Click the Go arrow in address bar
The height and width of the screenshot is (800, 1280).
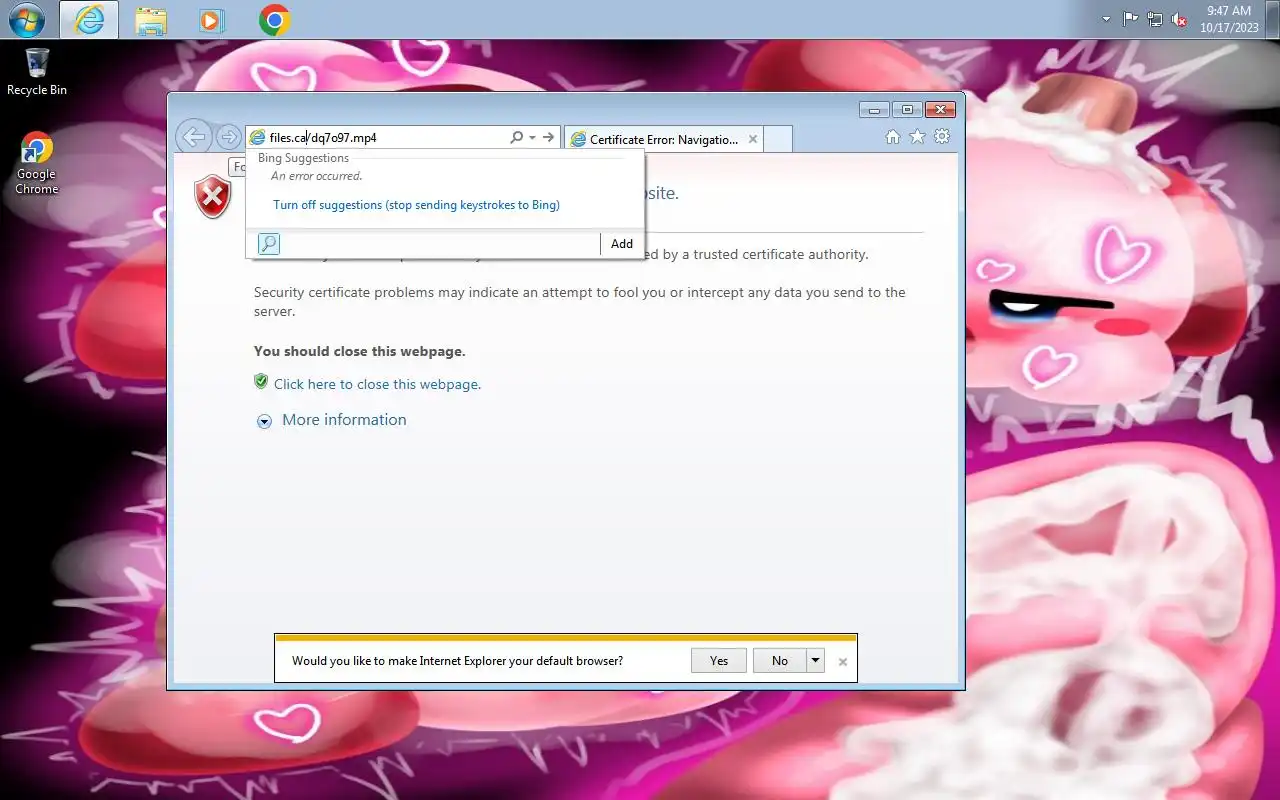tap(549, 137)
